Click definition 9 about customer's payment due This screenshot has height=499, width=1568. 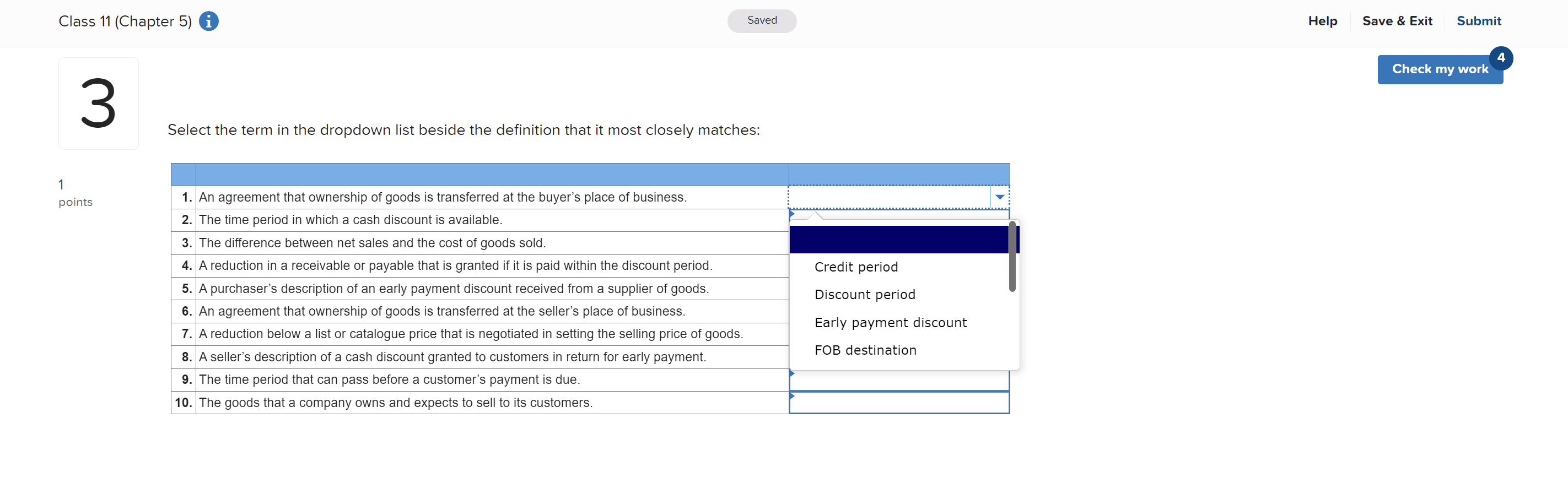tap(390, 379)
